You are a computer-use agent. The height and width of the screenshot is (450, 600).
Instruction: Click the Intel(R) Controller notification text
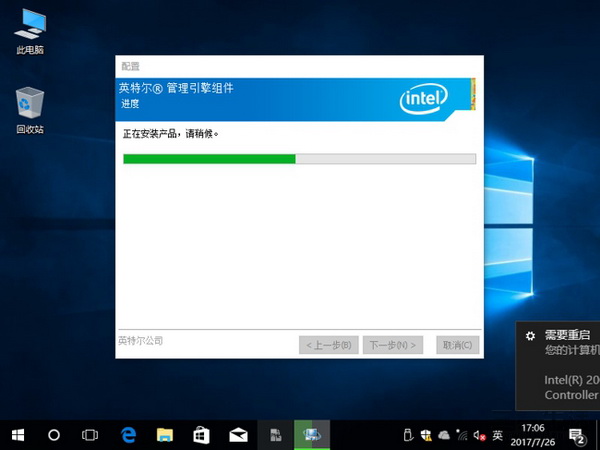click(x=572, y=387)
